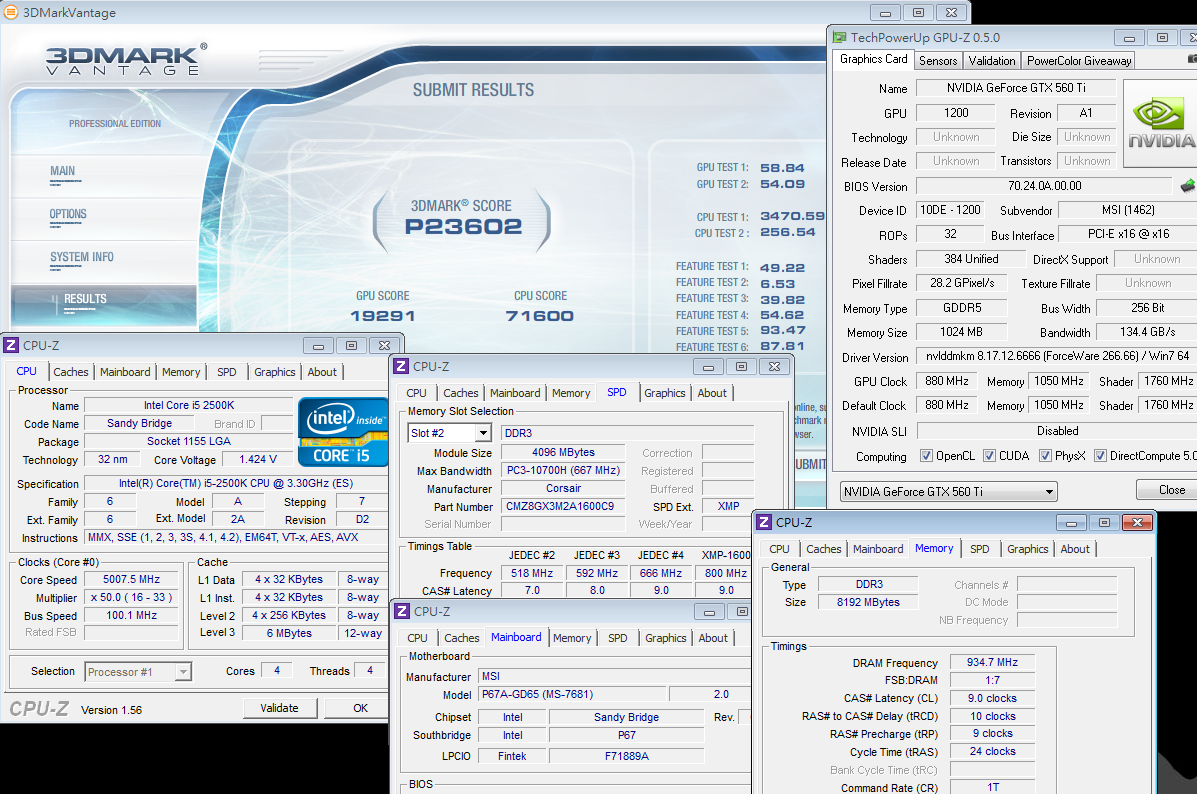Click the Manufacturer value Corsair
The image size is (1197, 794).
click(x=563, y=489)
